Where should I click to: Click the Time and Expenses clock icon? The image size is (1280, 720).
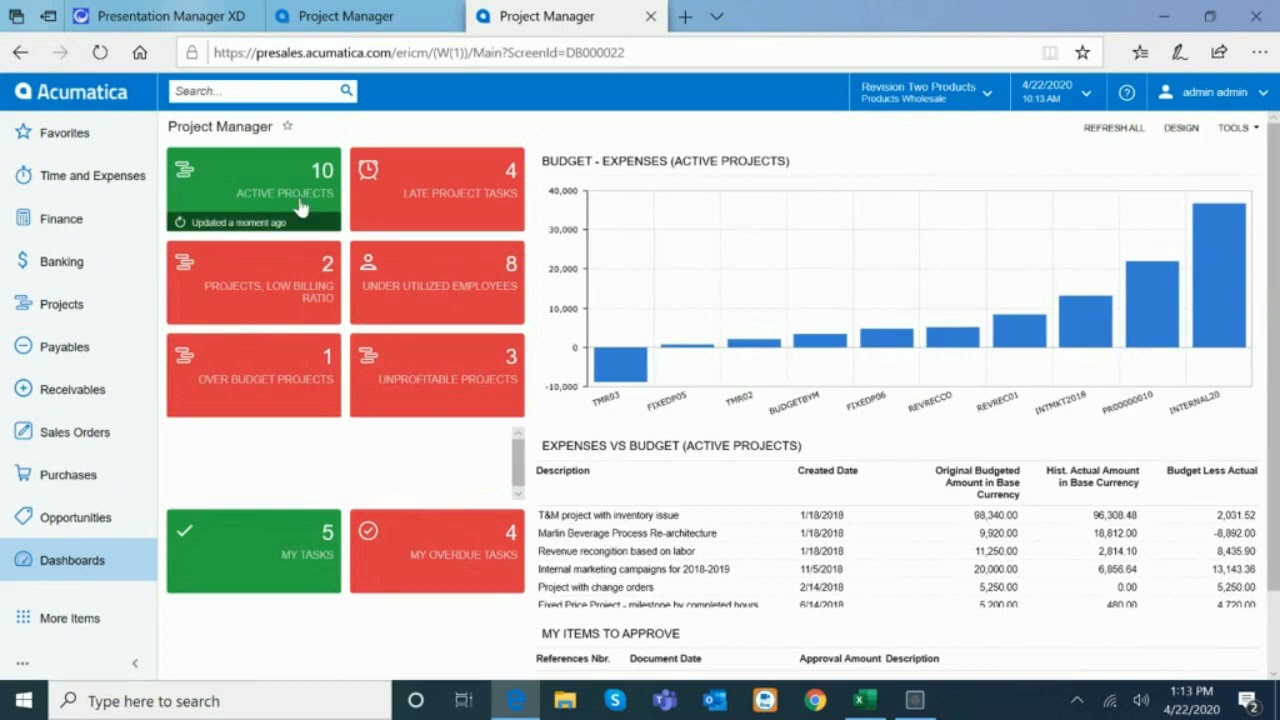point(23,175)
